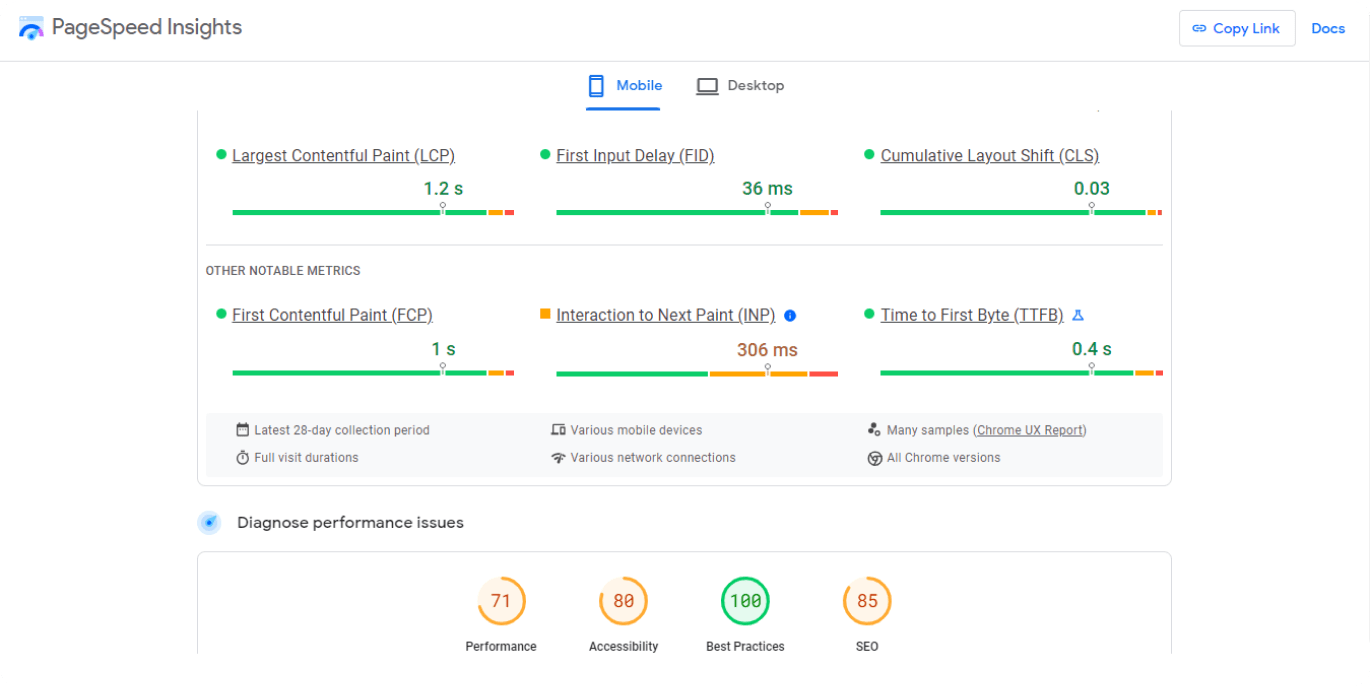Click the Diagnose performance issues icon
Screen dimensions: 1370x686
[209, 522]
